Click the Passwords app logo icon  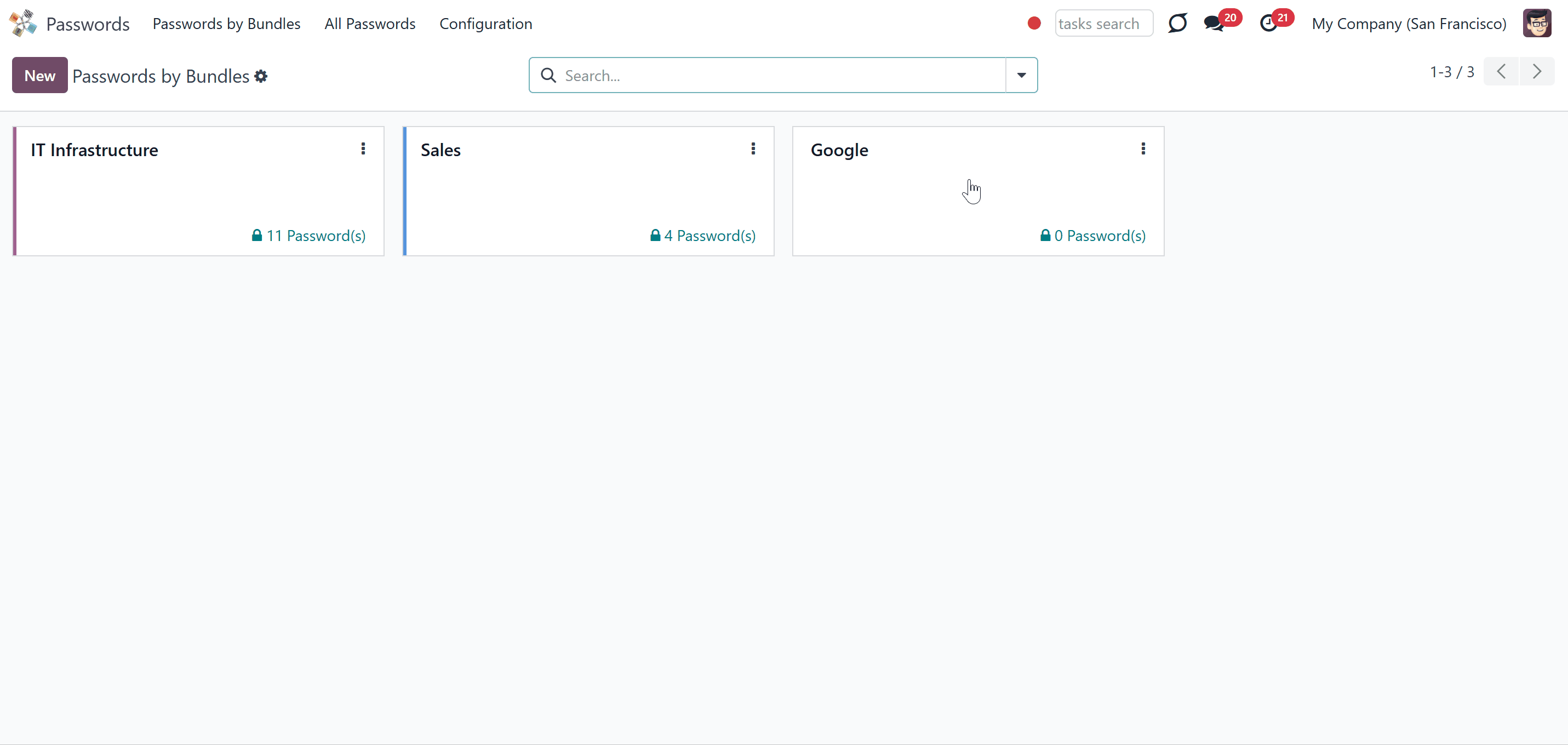coord(23,23)
